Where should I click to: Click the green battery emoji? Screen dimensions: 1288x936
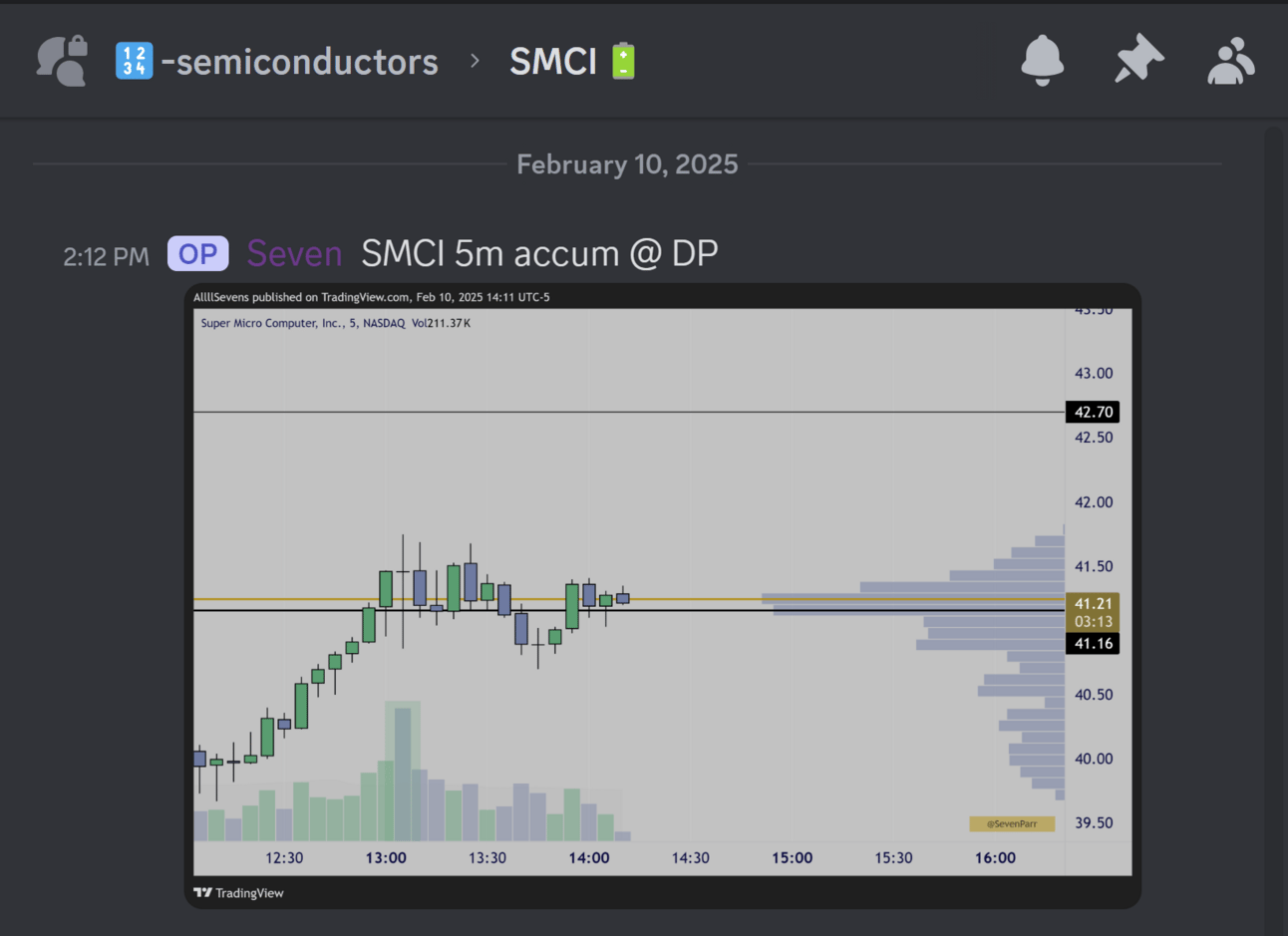tap(623, 61)
